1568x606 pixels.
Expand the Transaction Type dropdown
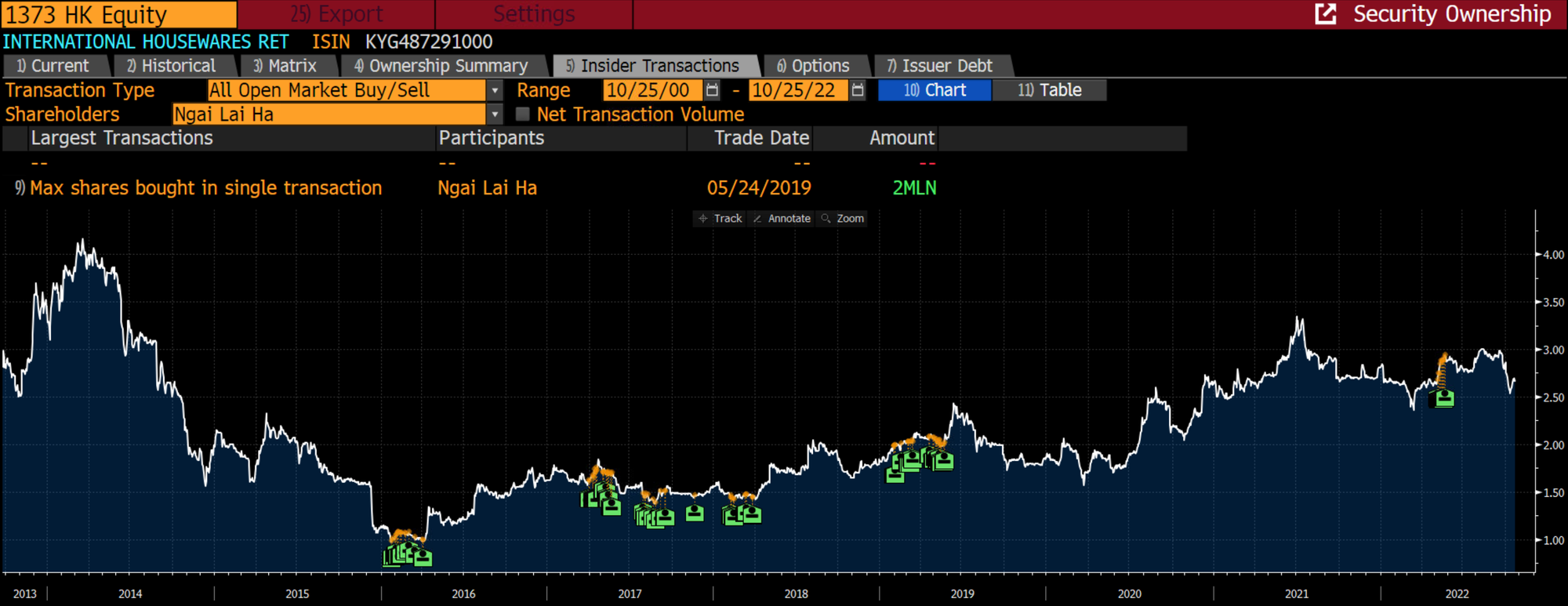pos(495,91)
